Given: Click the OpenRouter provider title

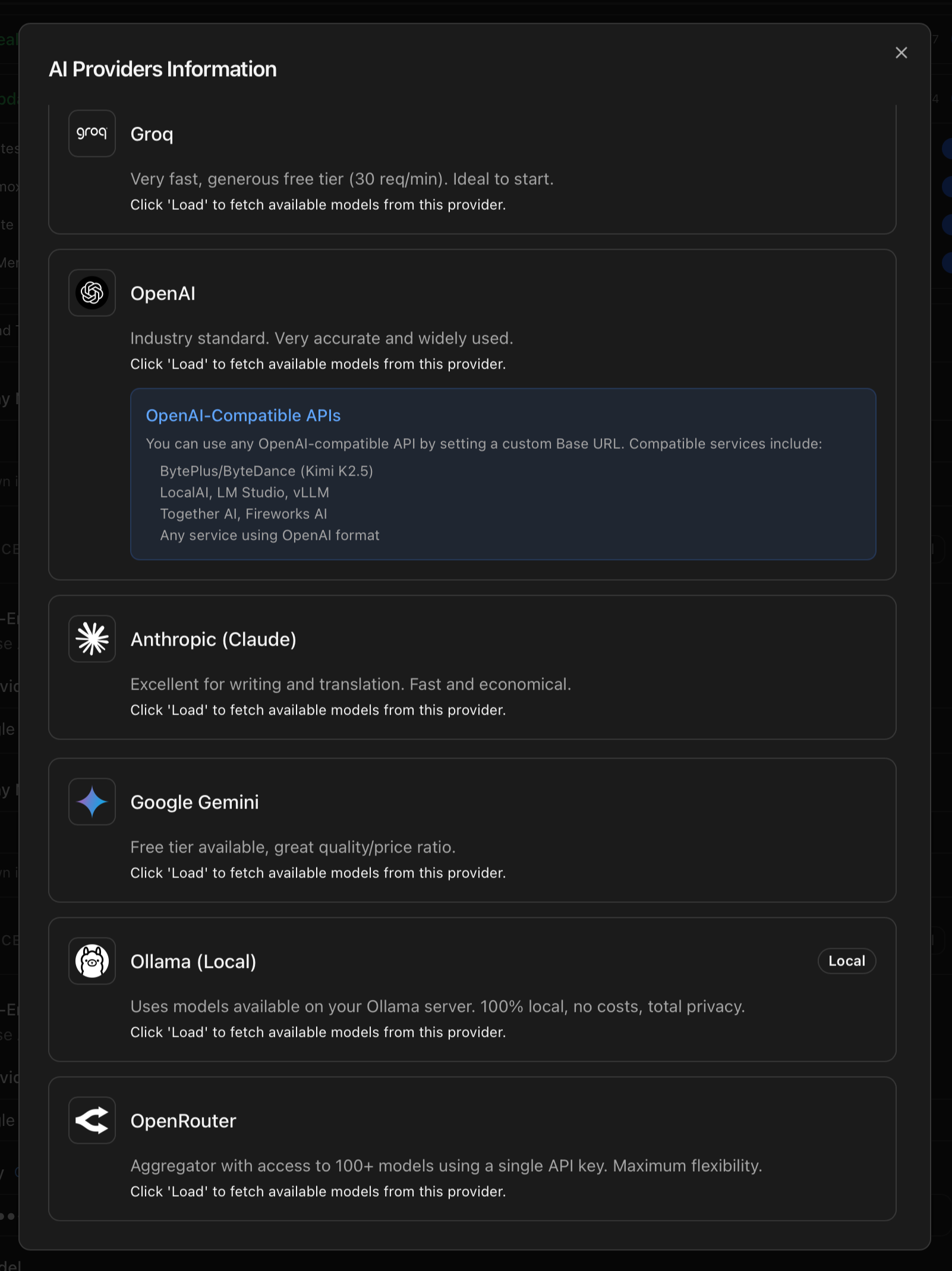Looking at the screenshot, I should (184, 1121).
